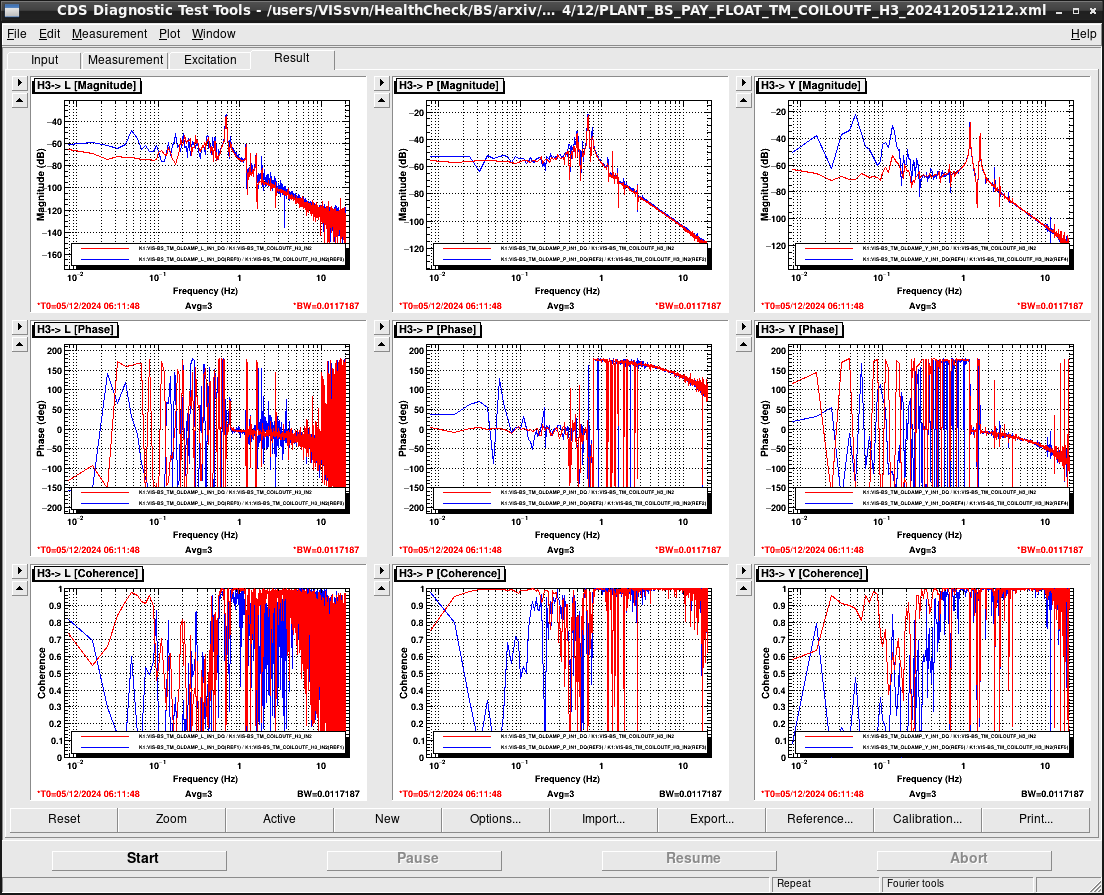This screenshot has height=895, width=1104.
Task: Click right-arrow icon beside H3-> L Phase plot
Action: tap(20, 327)
